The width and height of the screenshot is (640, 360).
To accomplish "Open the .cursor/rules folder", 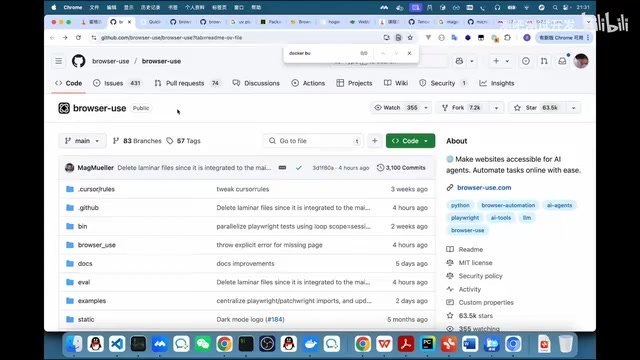I will pos(96,189).
